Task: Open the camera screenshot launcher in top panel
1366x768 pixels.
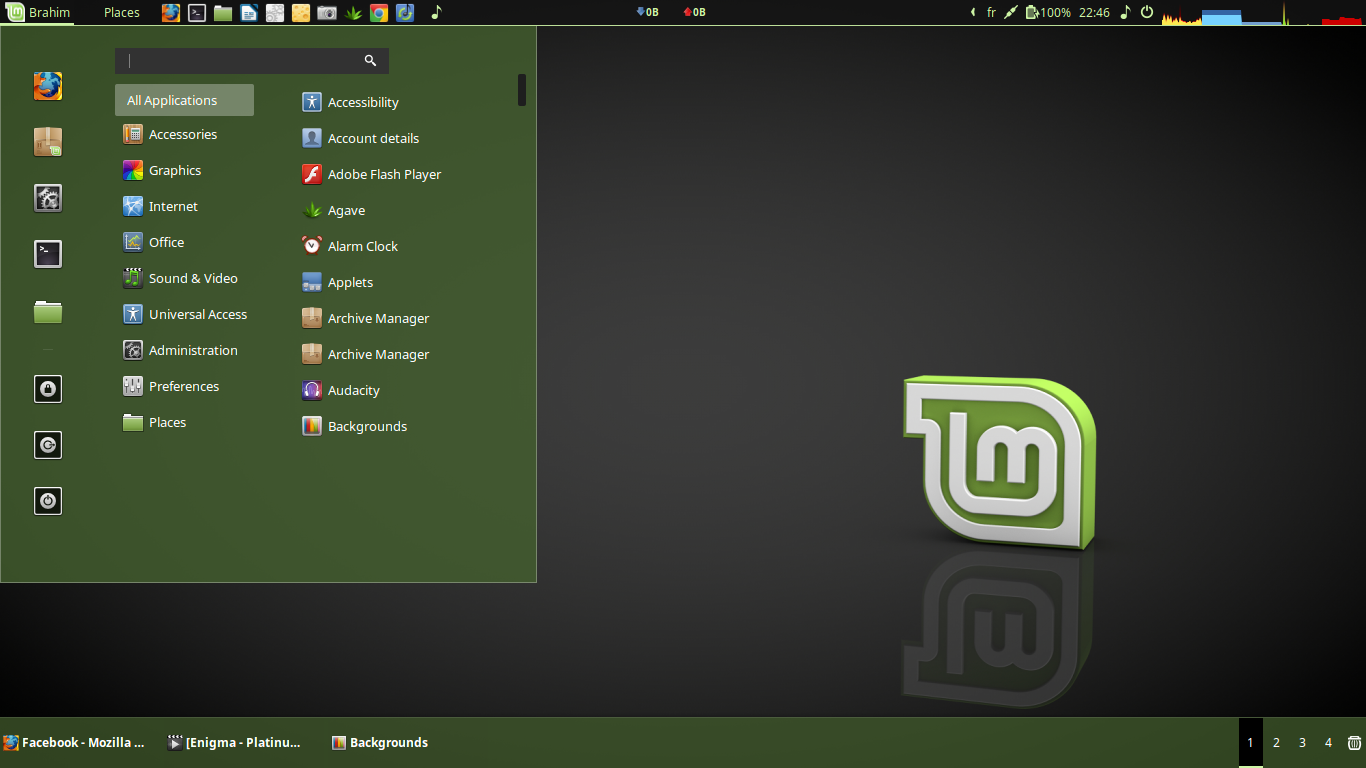Action: pos(327,13)
